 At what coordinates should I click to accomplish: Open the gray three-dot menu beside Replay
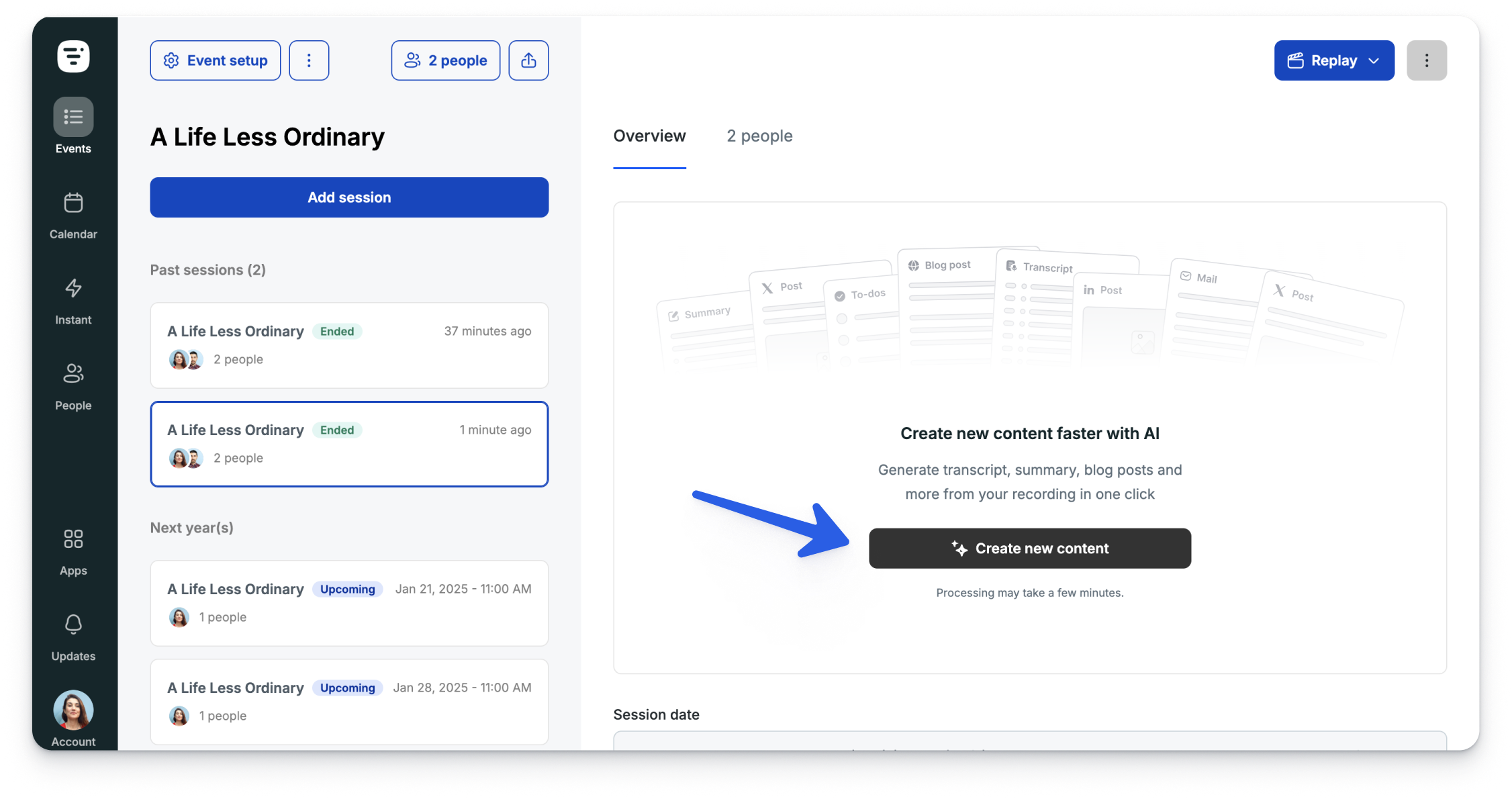coord(1426,60)
